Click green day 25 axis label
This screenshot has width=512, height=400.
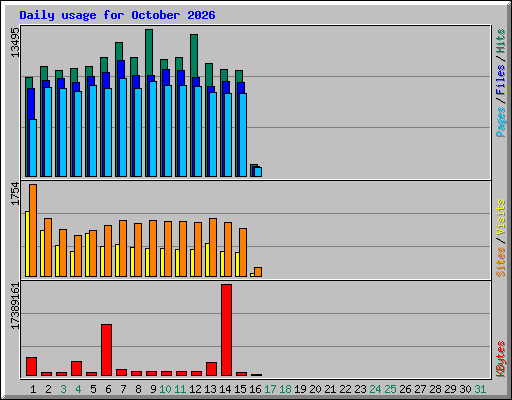(x=390, y=389)
